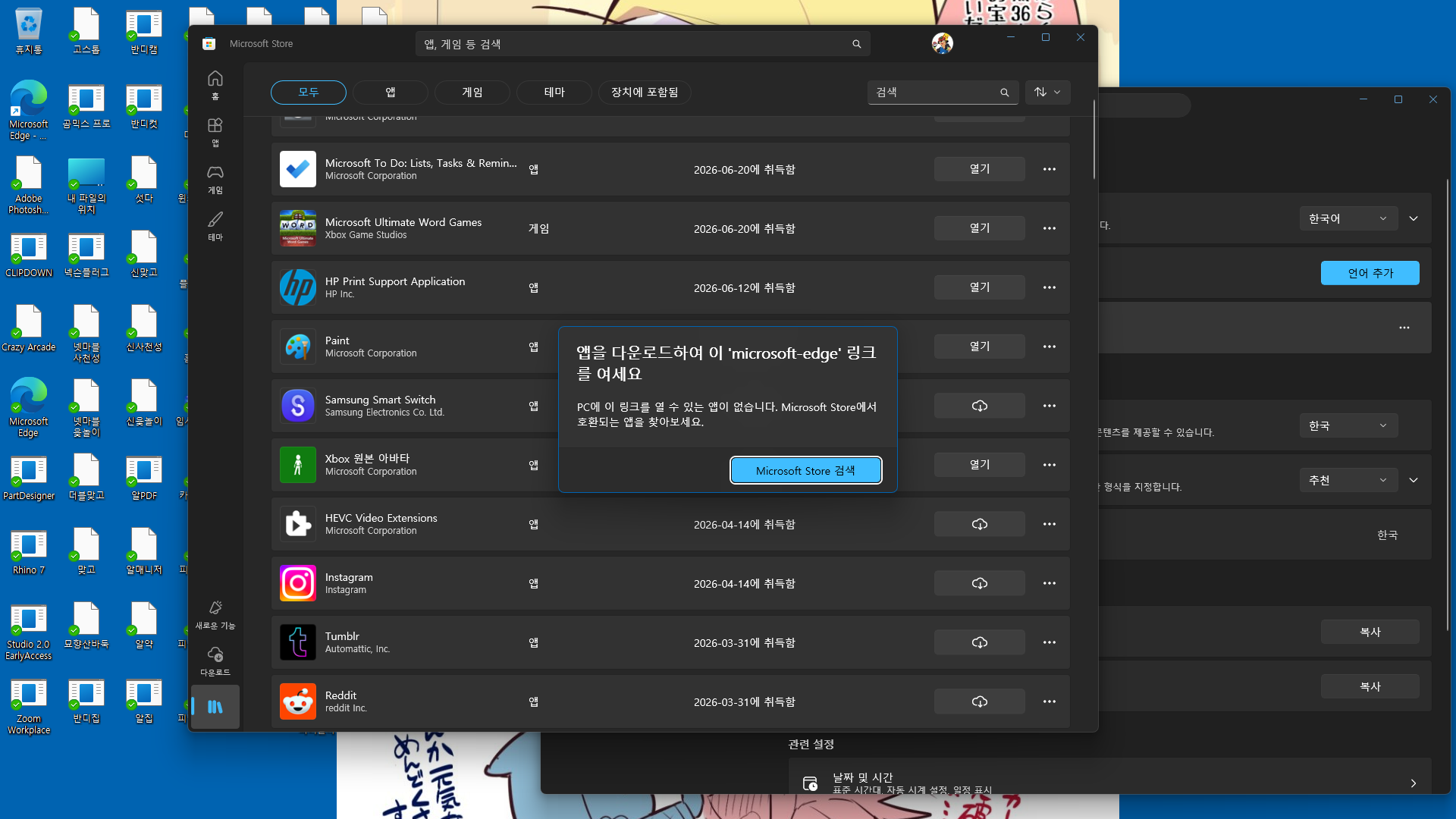The height and width of the screenshot is (819, 1456).
Task: Open the Downloads (다운로드) sidebar icon
Action: coord(215,661)
